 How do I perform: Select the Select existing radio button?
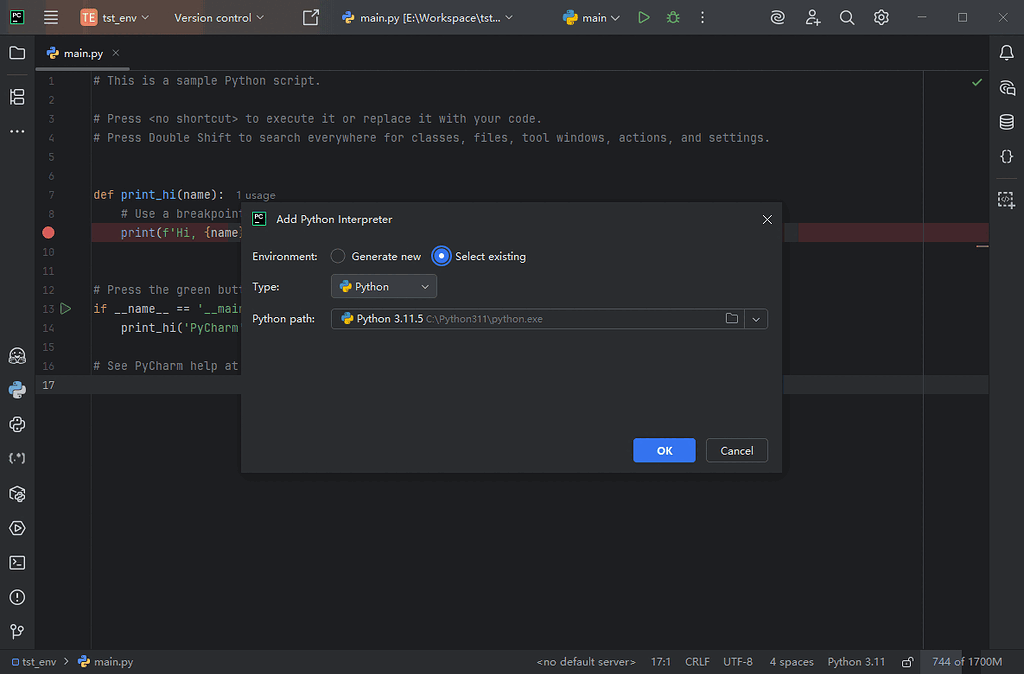click(441, 256)
